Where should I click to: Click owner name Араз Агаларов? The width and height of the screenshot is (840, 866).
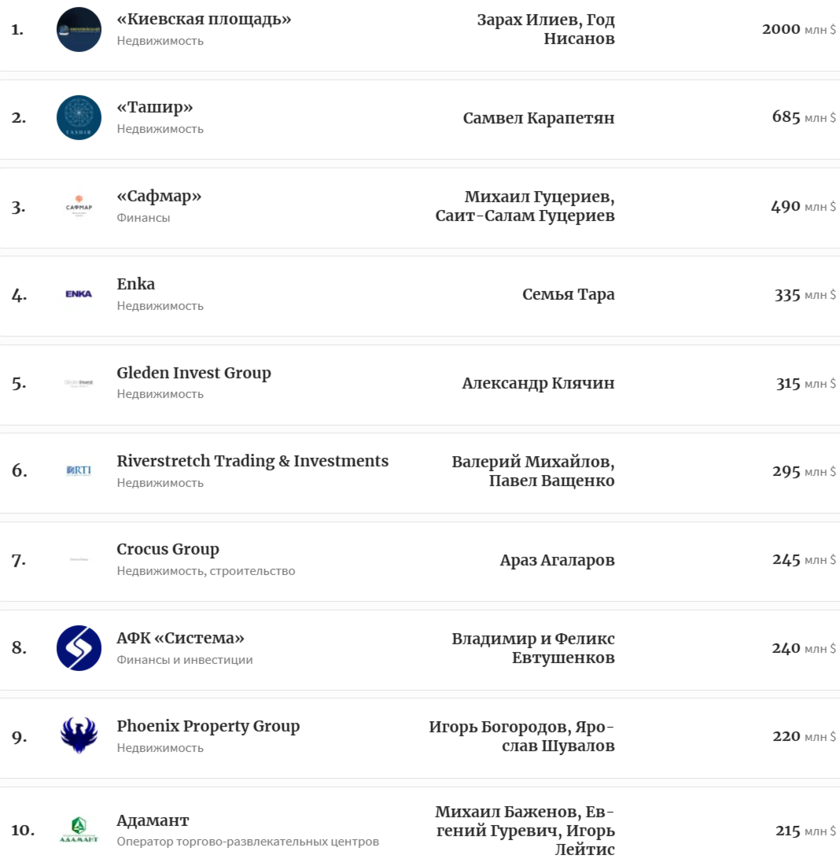click(x=557, y=560)
